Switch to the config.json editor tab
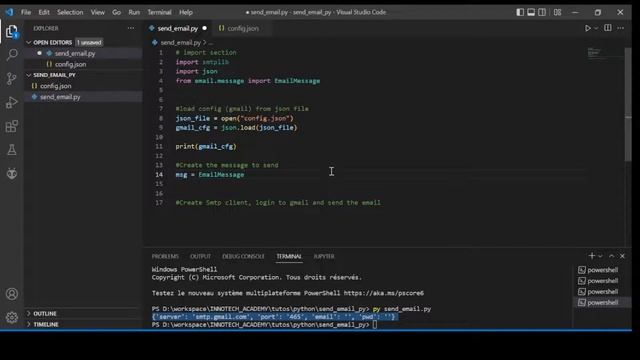Viewport: 640px width, 360px height. pos(243,28)
